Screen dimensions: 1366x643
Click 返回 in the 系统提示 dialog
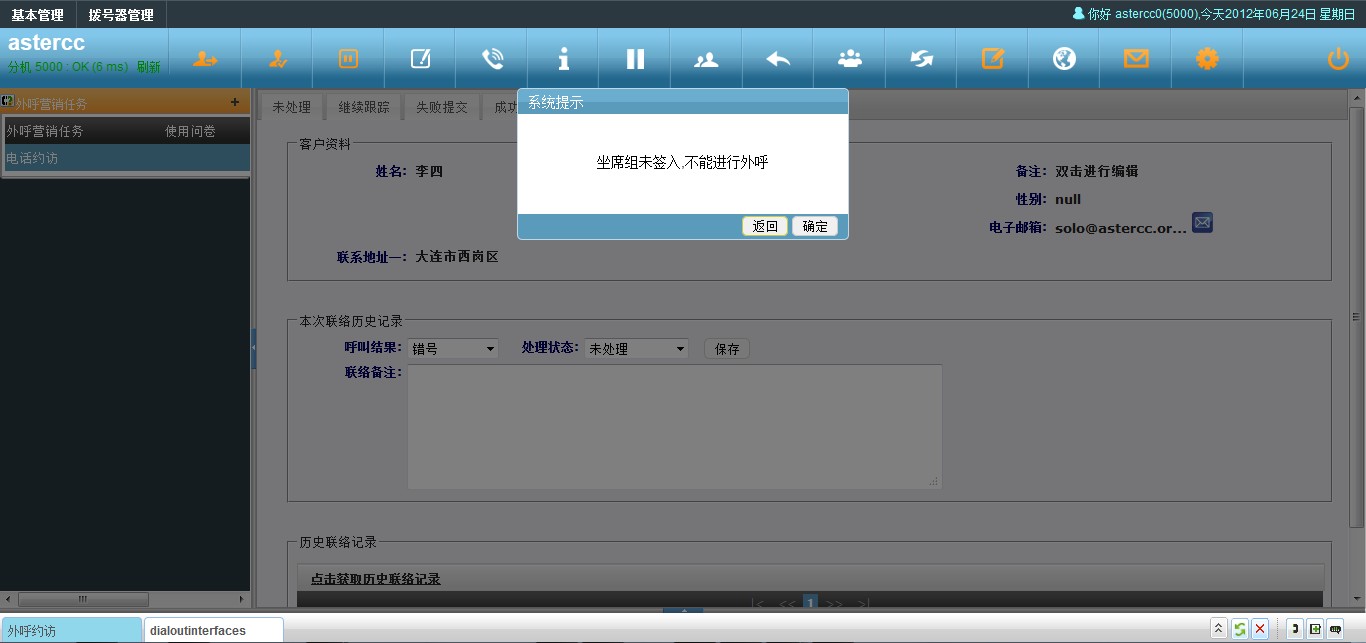point(765,226)
